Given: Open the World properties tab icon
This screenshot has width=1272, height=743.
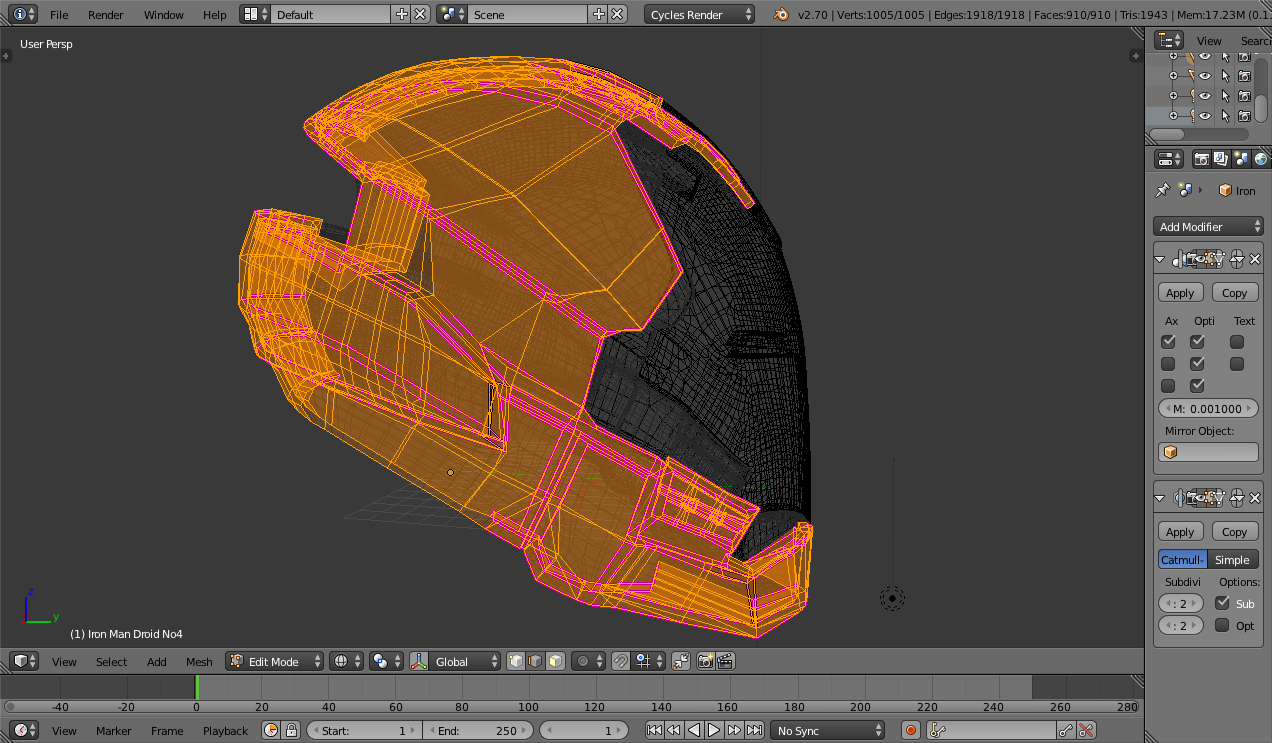Looking at the screenshot, I should (1260, 158).
